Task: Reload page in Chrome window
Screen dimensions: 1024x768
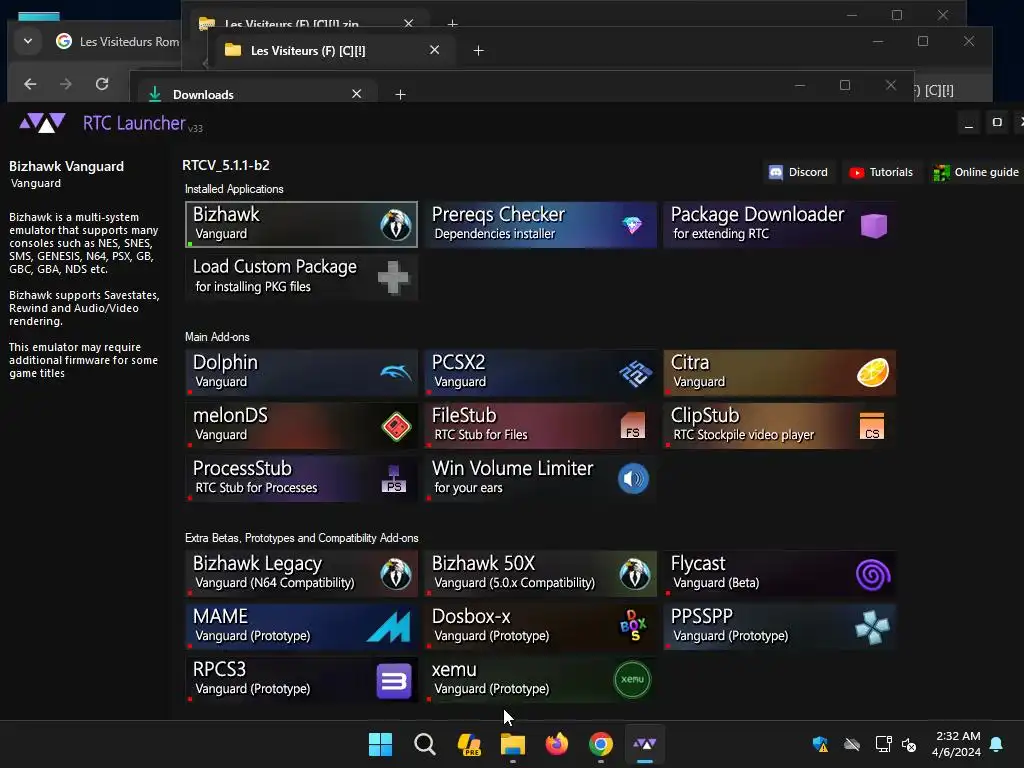Action: point(102,84)
